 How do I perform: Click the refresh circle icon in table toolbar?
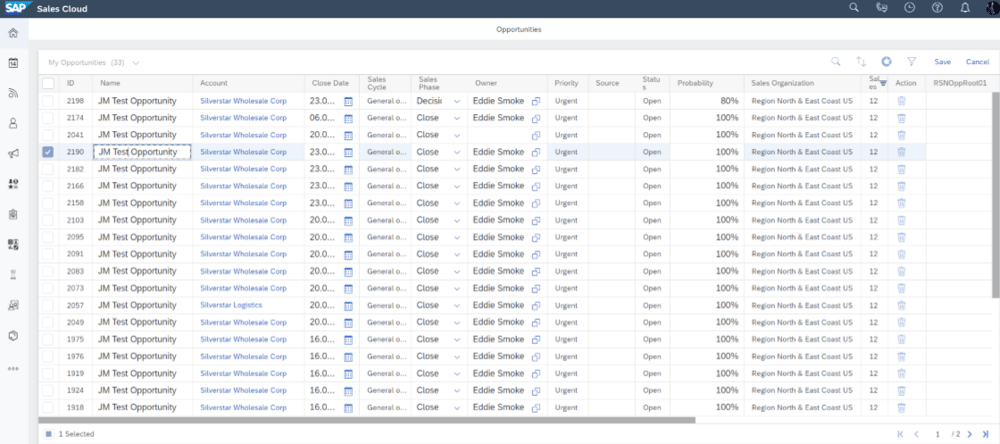coord(886,62)
